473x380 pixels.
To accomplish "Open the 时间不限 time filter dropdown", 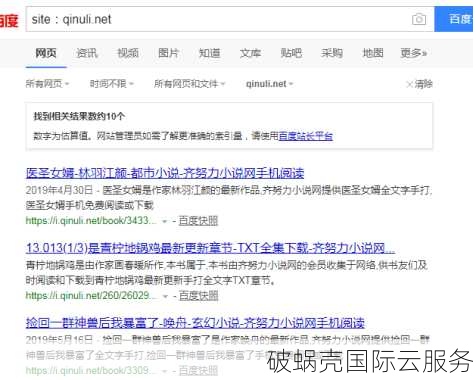I will tap(112, 83).
